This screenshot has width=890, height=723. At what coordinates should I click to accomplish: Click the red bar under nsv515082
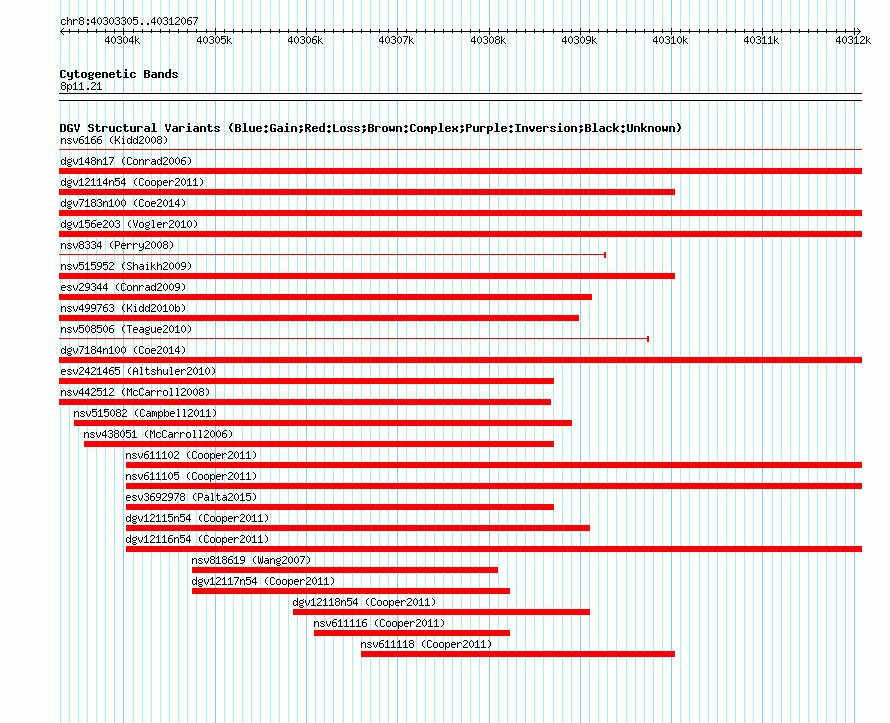322,423
